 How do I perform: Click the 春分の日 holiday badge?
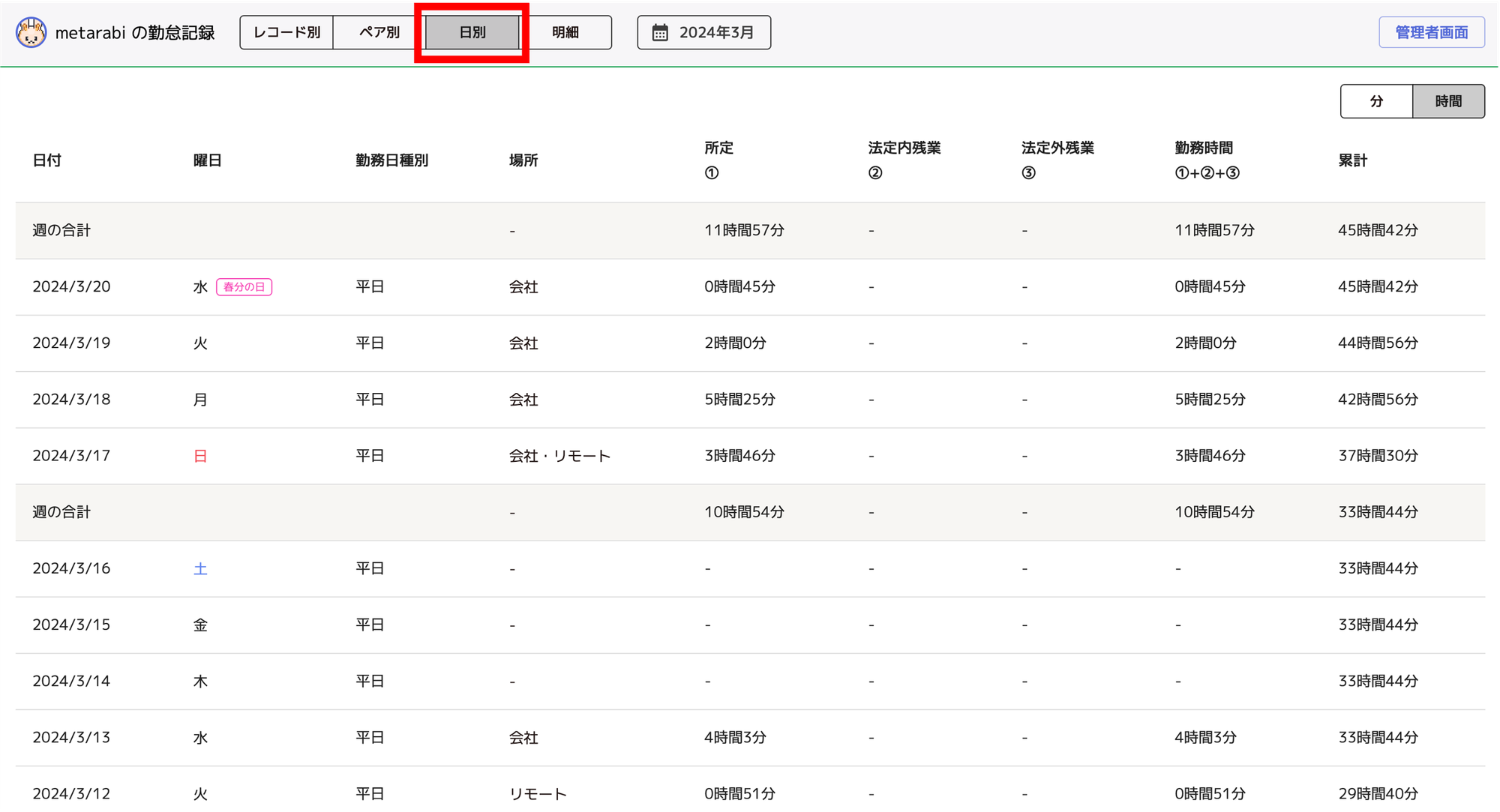click(x=244, y=287)
